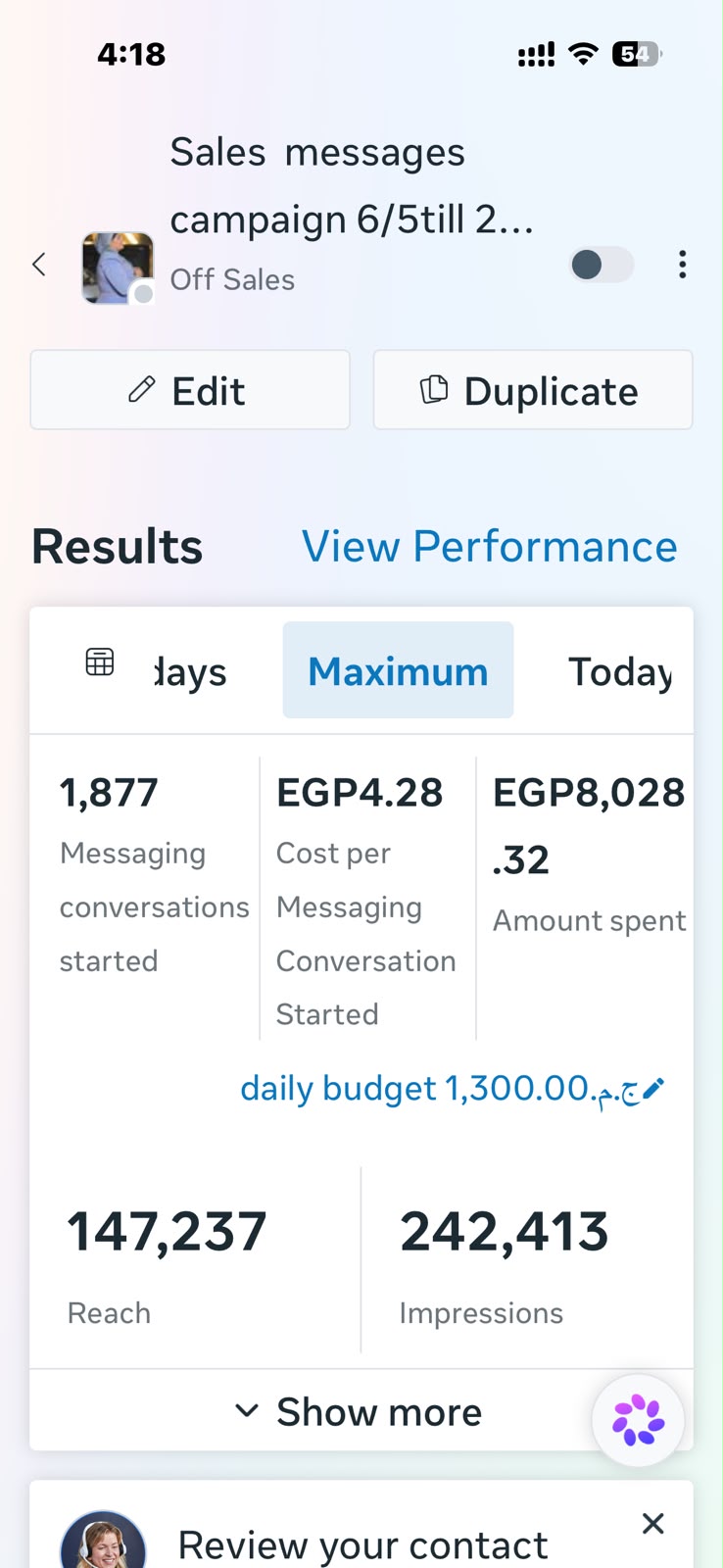Select the Maximum time range tab

[398, 670]
